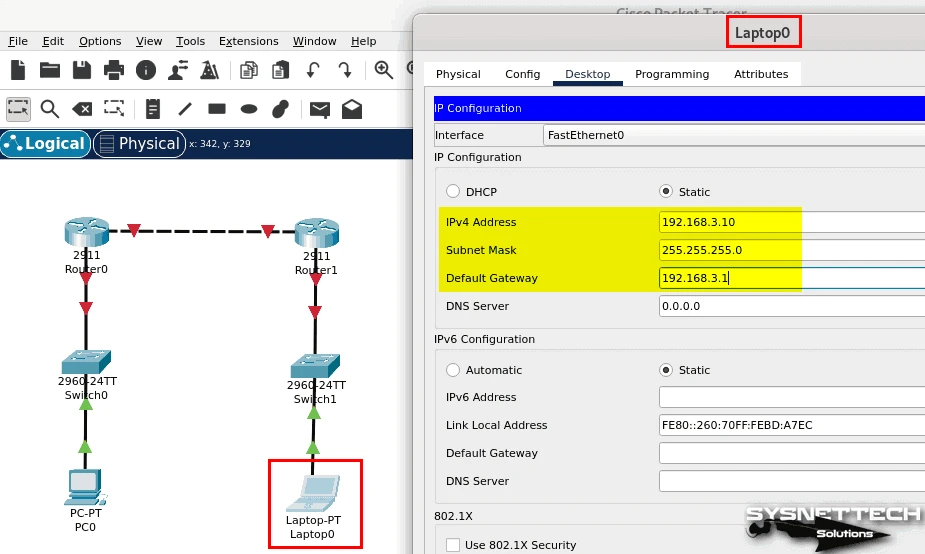Open the Programming tab
The image size is (925, 554).
[672, 74]
